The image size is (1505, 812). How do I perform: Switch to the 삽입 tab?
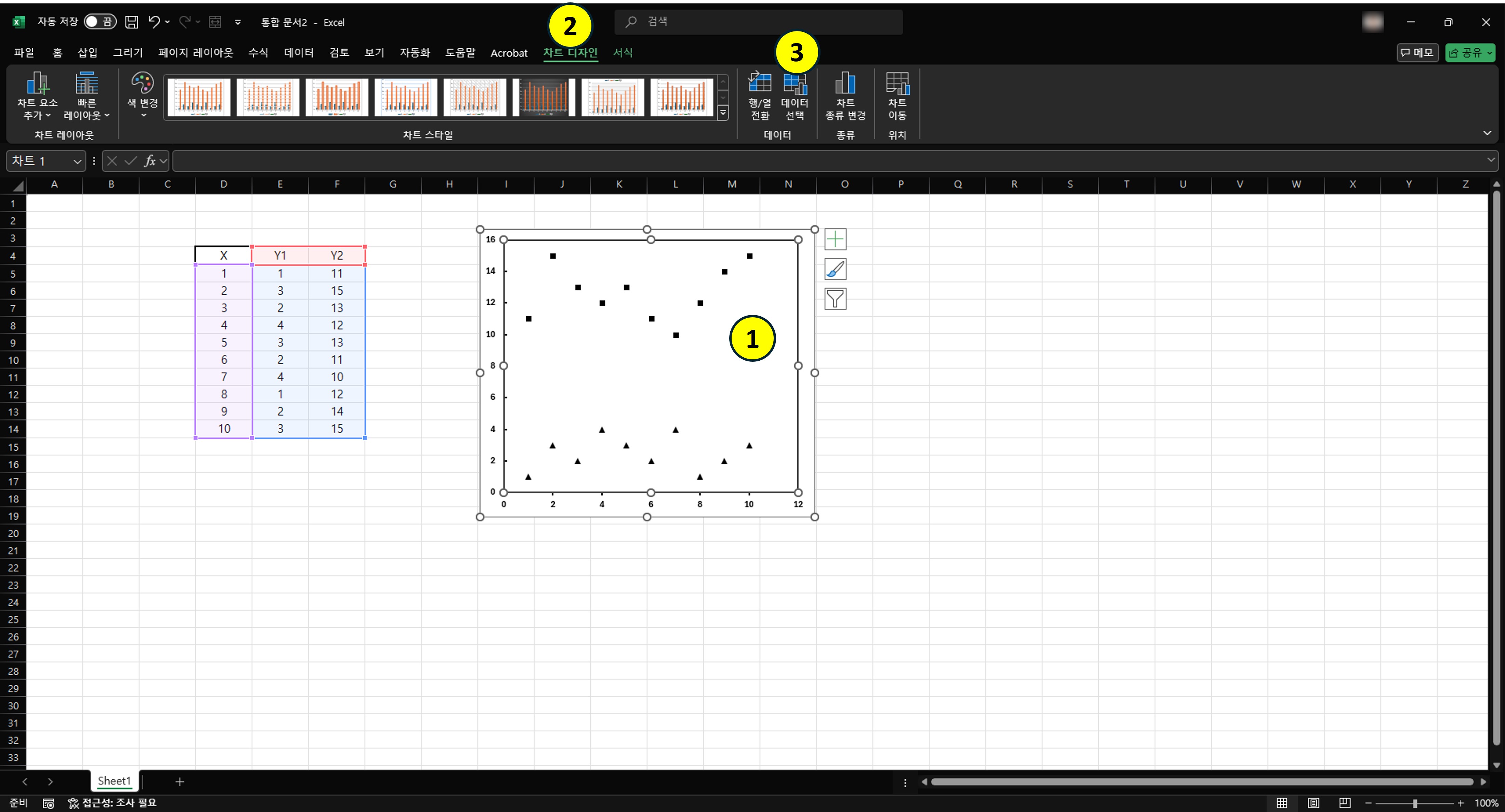click(x=88, y=53)
